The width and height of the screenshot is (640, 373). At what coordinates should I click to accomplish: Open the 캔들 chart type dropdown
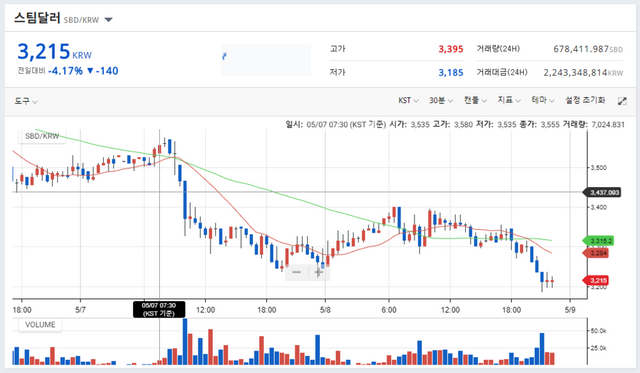click(x=475, y=100)
